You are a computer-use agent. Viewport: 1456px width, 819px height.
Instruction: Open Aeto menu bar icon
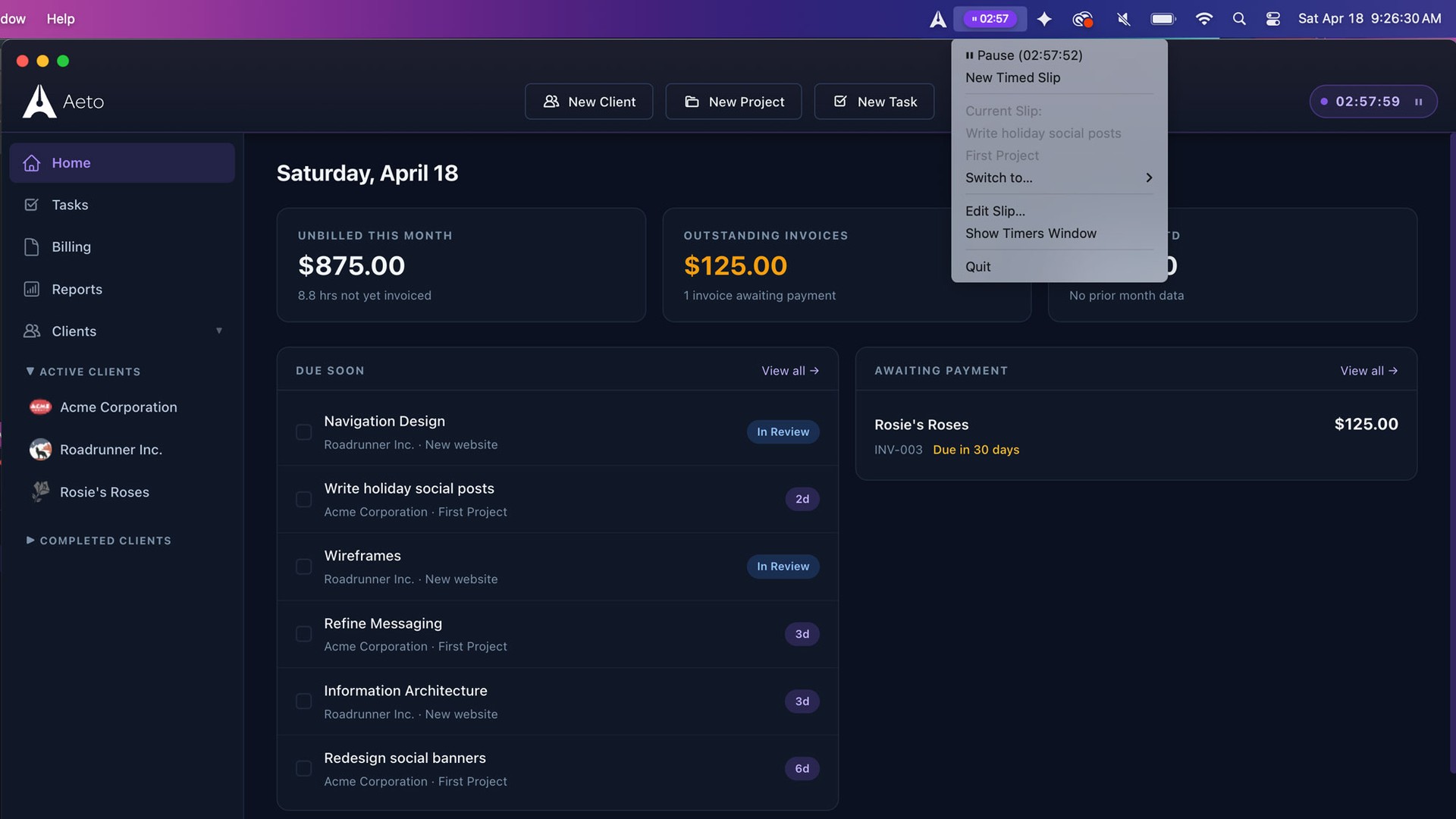point(938,19)
